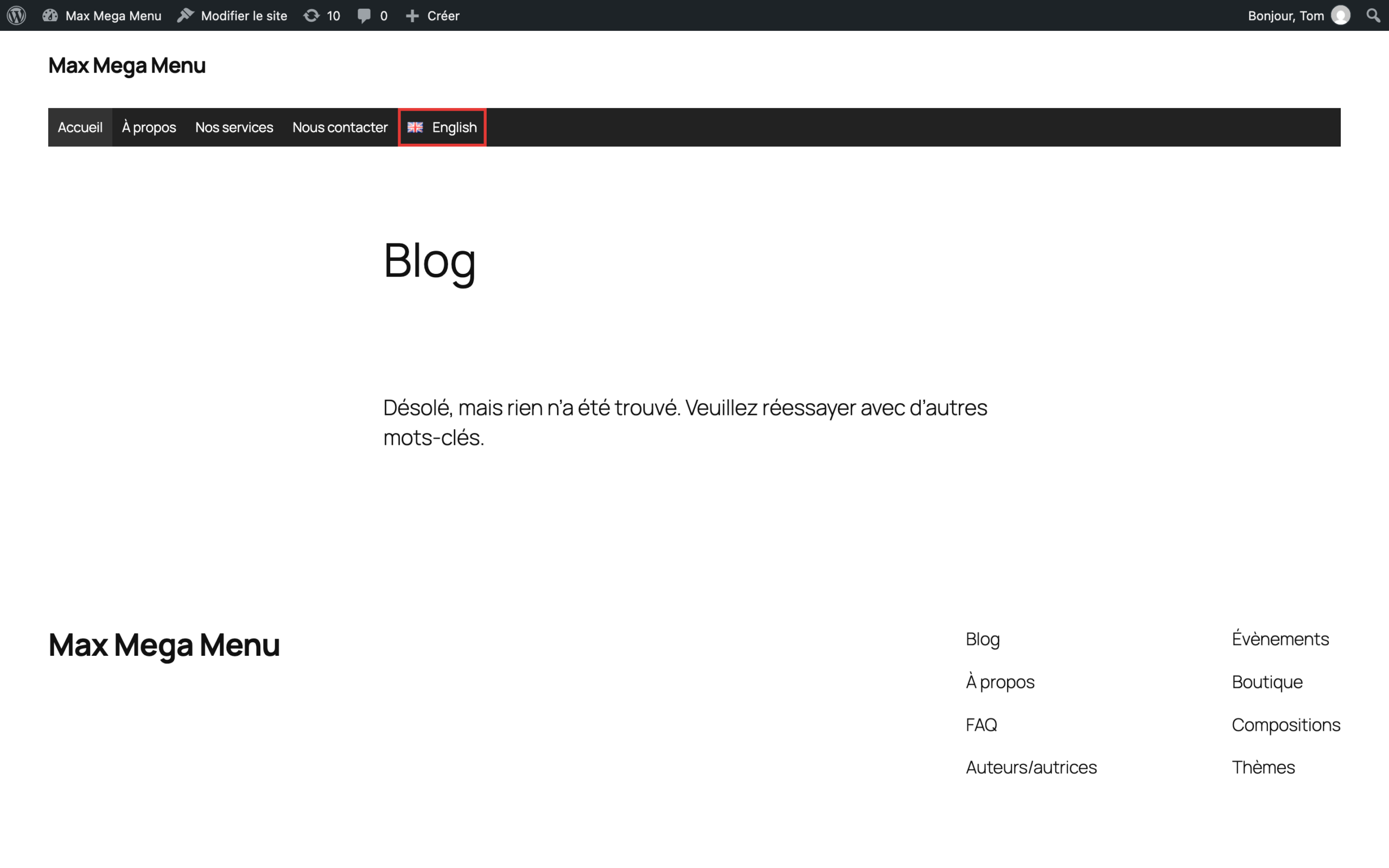Click the updates count 10
Image resolution: width=1389 pixels, height=868 pixels.
[334, 16]
